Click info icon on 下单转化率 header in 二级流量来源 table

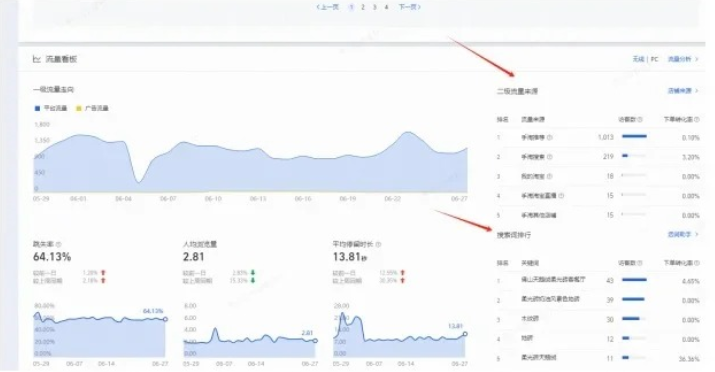point(696,119)
